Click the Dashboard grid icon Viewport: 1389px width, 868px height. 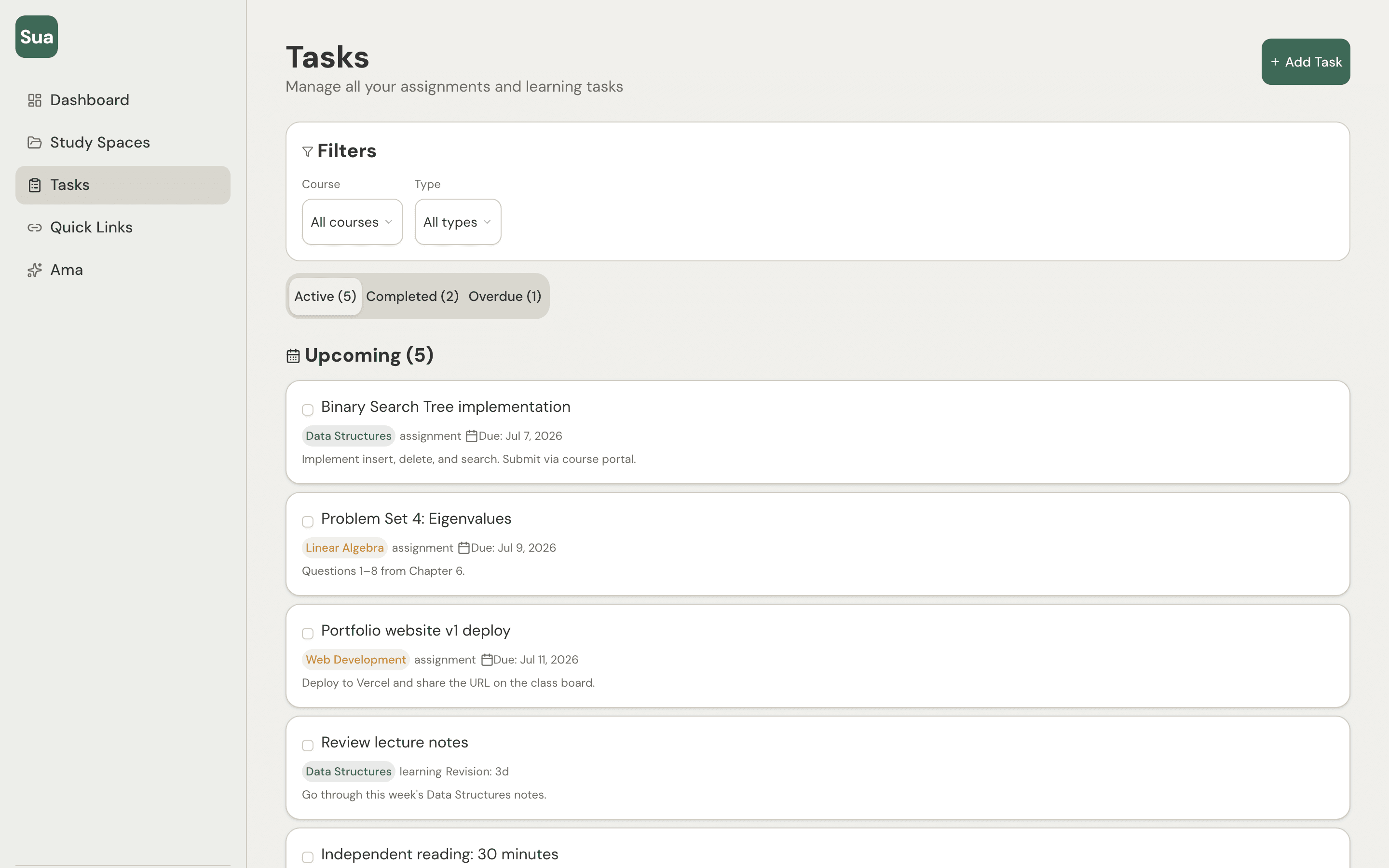tap(34, 100)
